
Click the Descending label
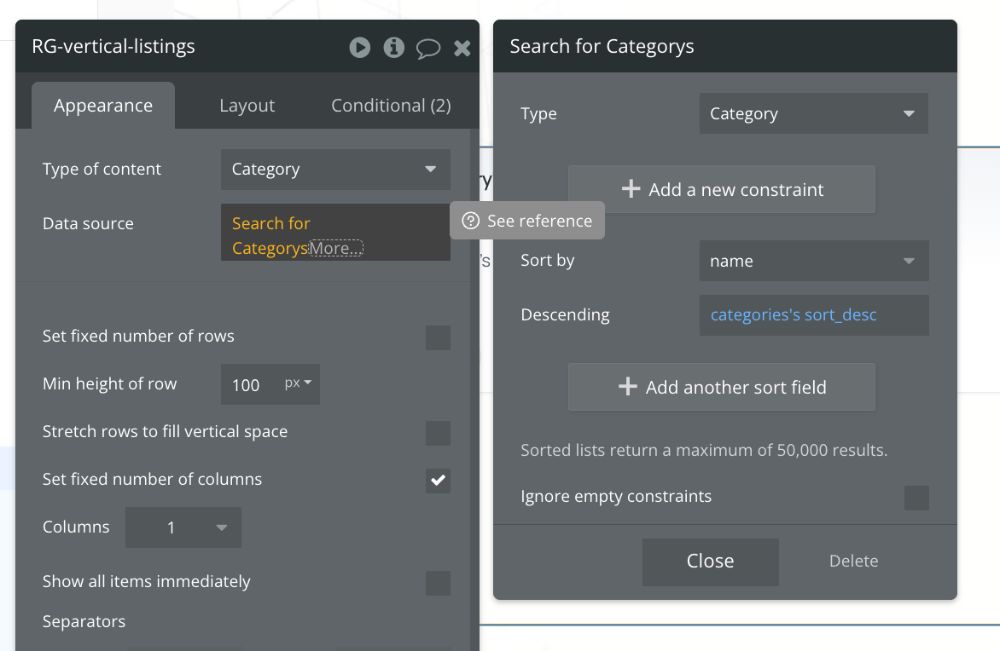coord(565,315)
